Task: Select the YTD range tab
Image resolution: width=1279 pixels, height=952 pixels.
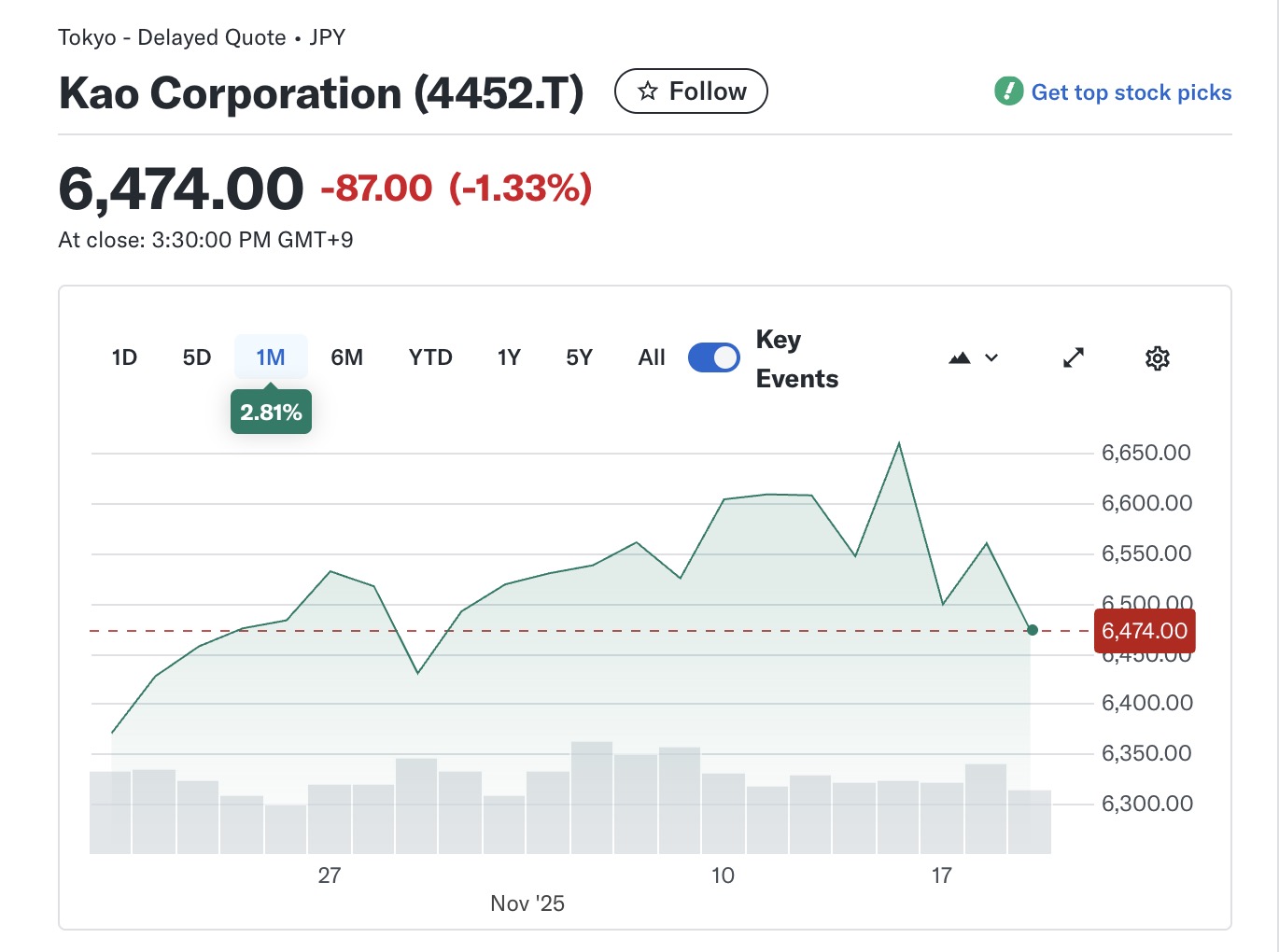Action: coord(430,358)
